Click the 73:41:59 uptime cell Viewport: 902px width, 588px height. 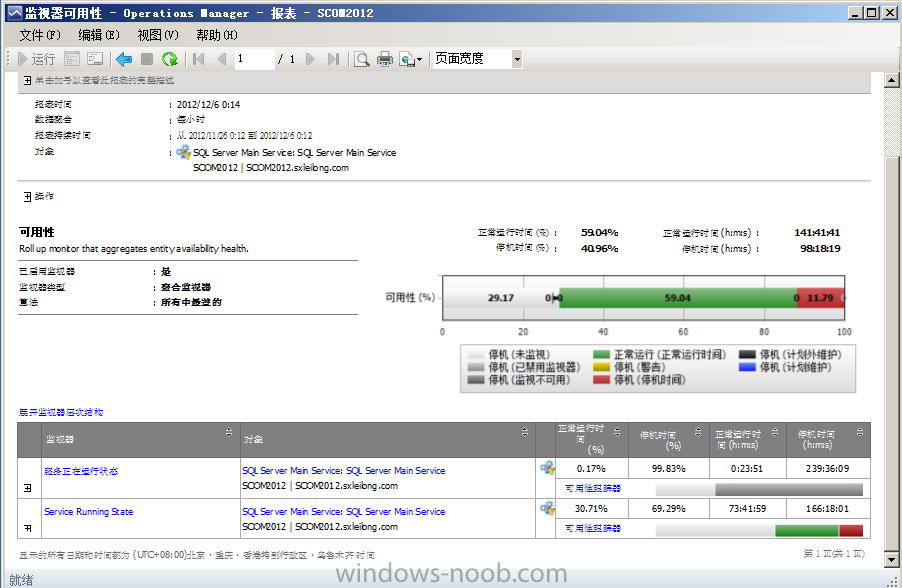[x=747, y=509]
